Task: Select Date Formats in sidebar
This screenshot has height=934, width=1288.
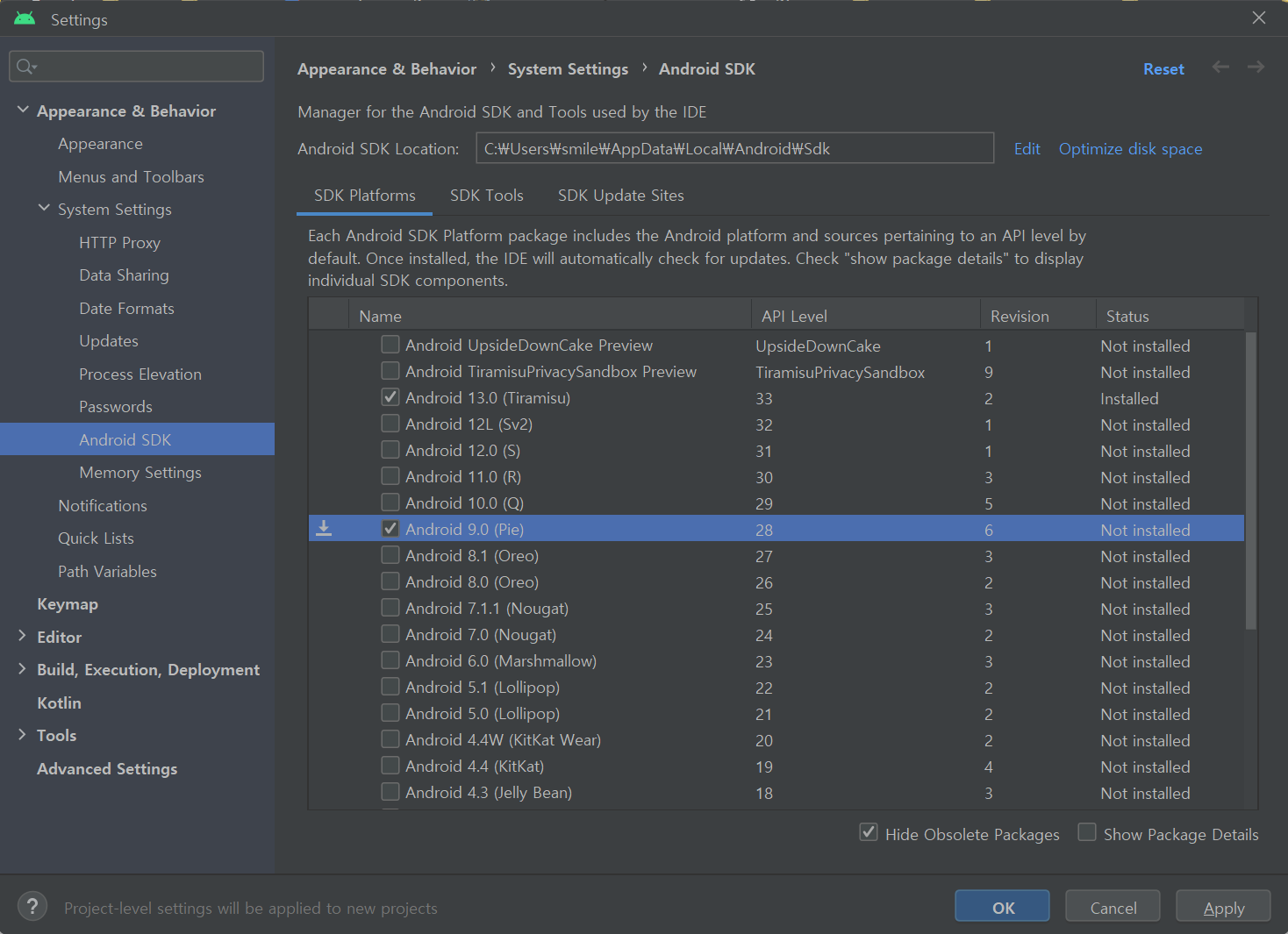Action: 126,308
